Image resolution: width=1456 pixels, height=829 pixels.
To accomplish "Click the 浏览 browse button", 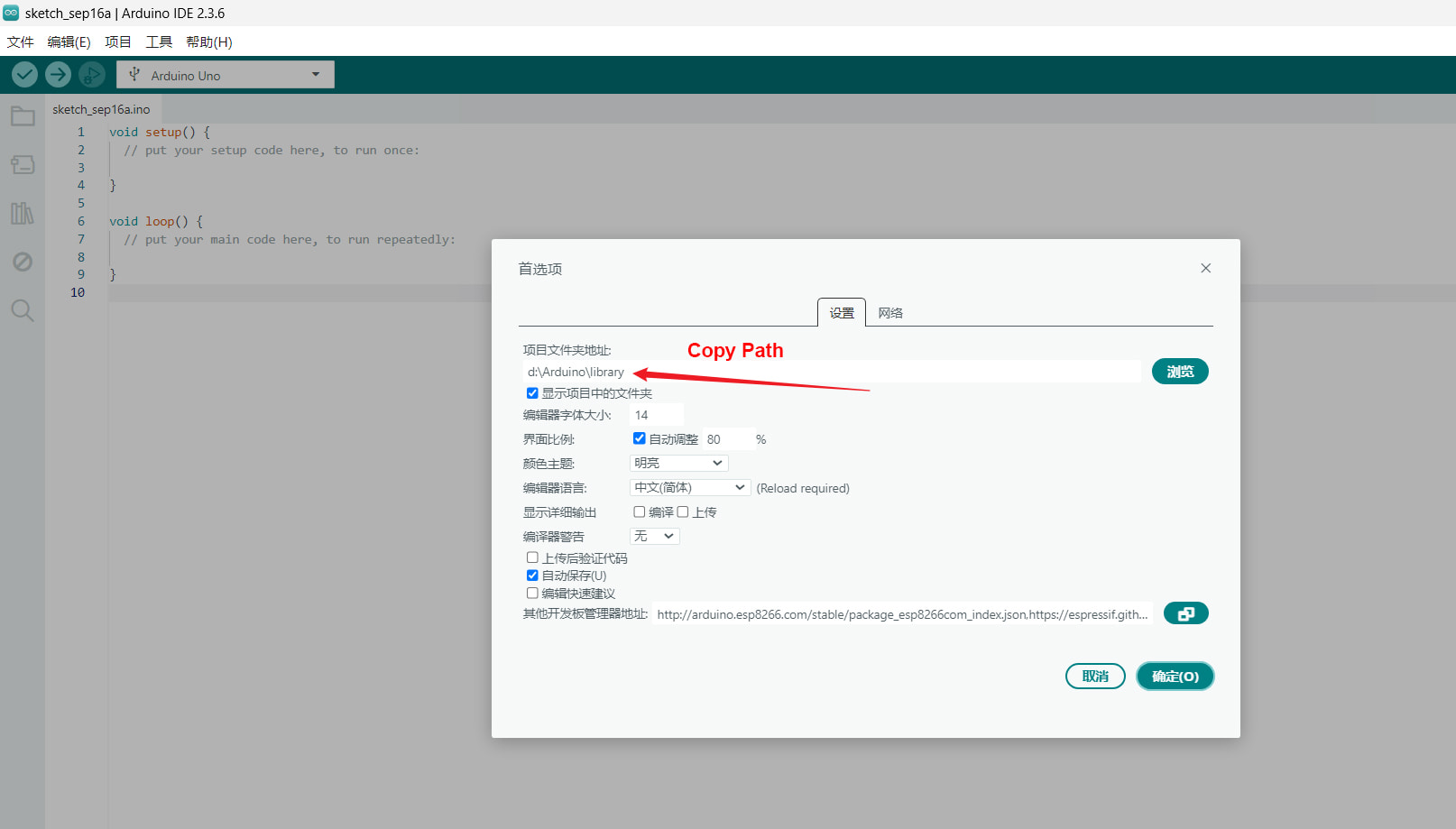I will [x=1179, y=372].
